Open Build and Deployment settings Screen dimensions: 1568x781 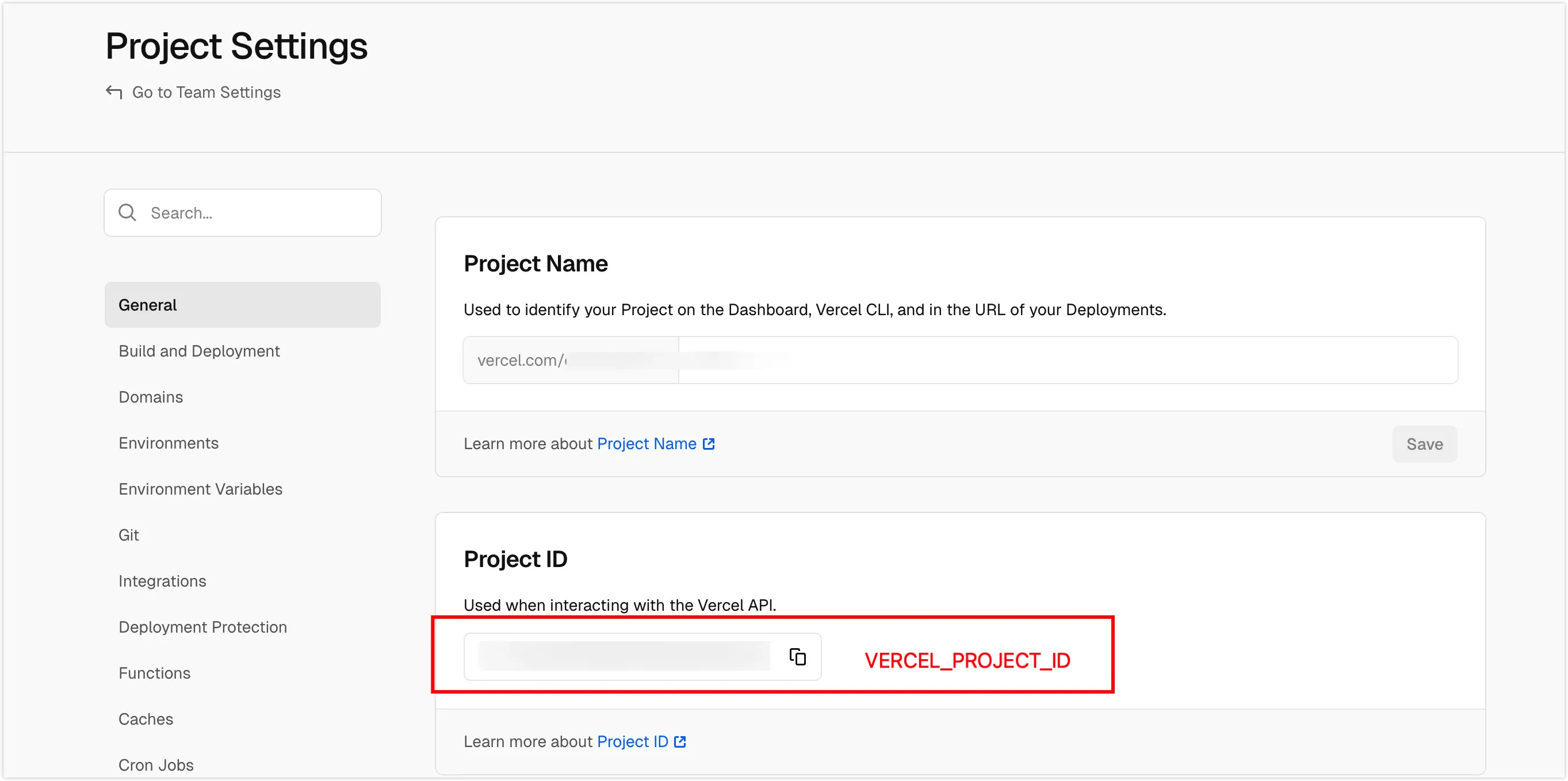[199, 351]
